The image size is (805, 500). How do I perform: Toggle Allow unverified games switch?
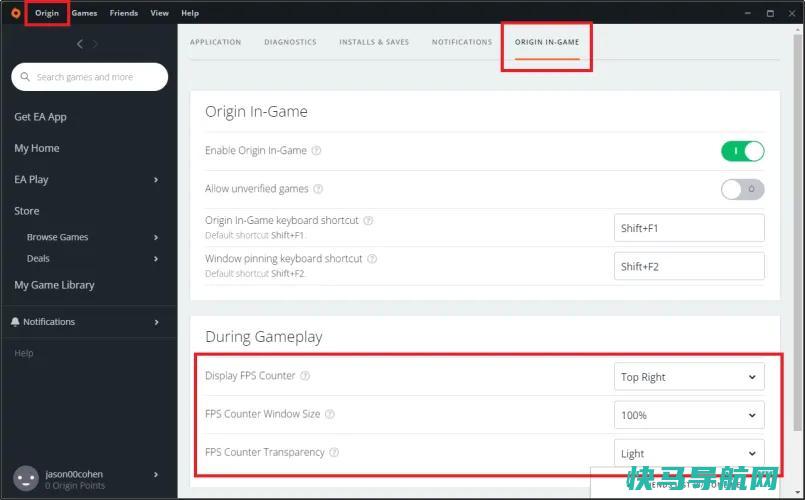[743, 189]
